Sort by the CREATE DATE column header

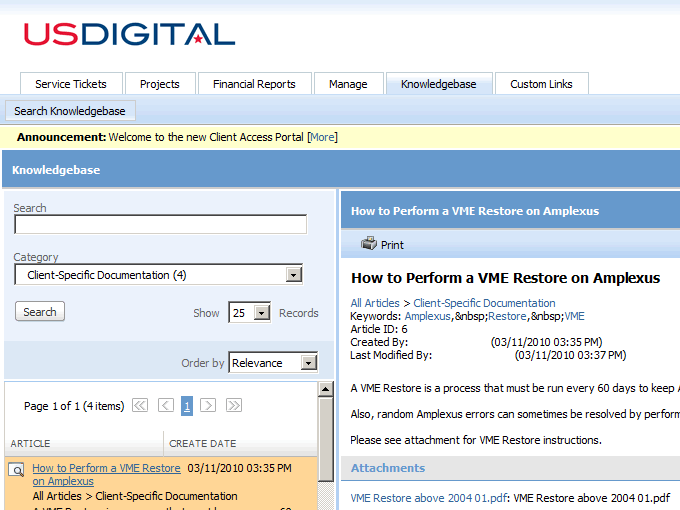tap(203, 443)
